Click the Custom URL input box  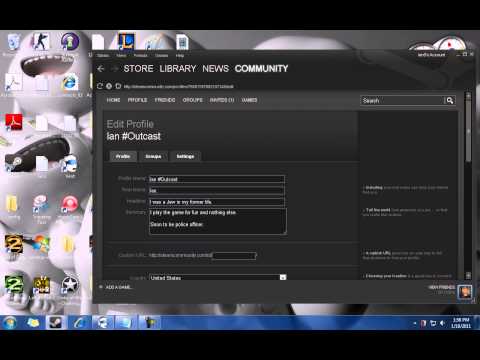coord(234,256)
